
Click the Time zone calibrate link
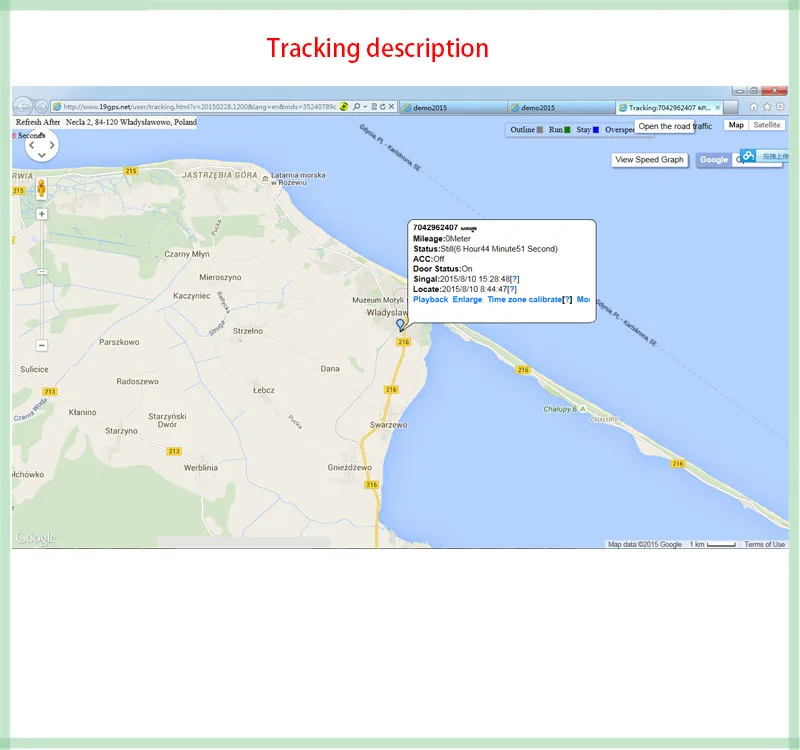click(524, 299)
